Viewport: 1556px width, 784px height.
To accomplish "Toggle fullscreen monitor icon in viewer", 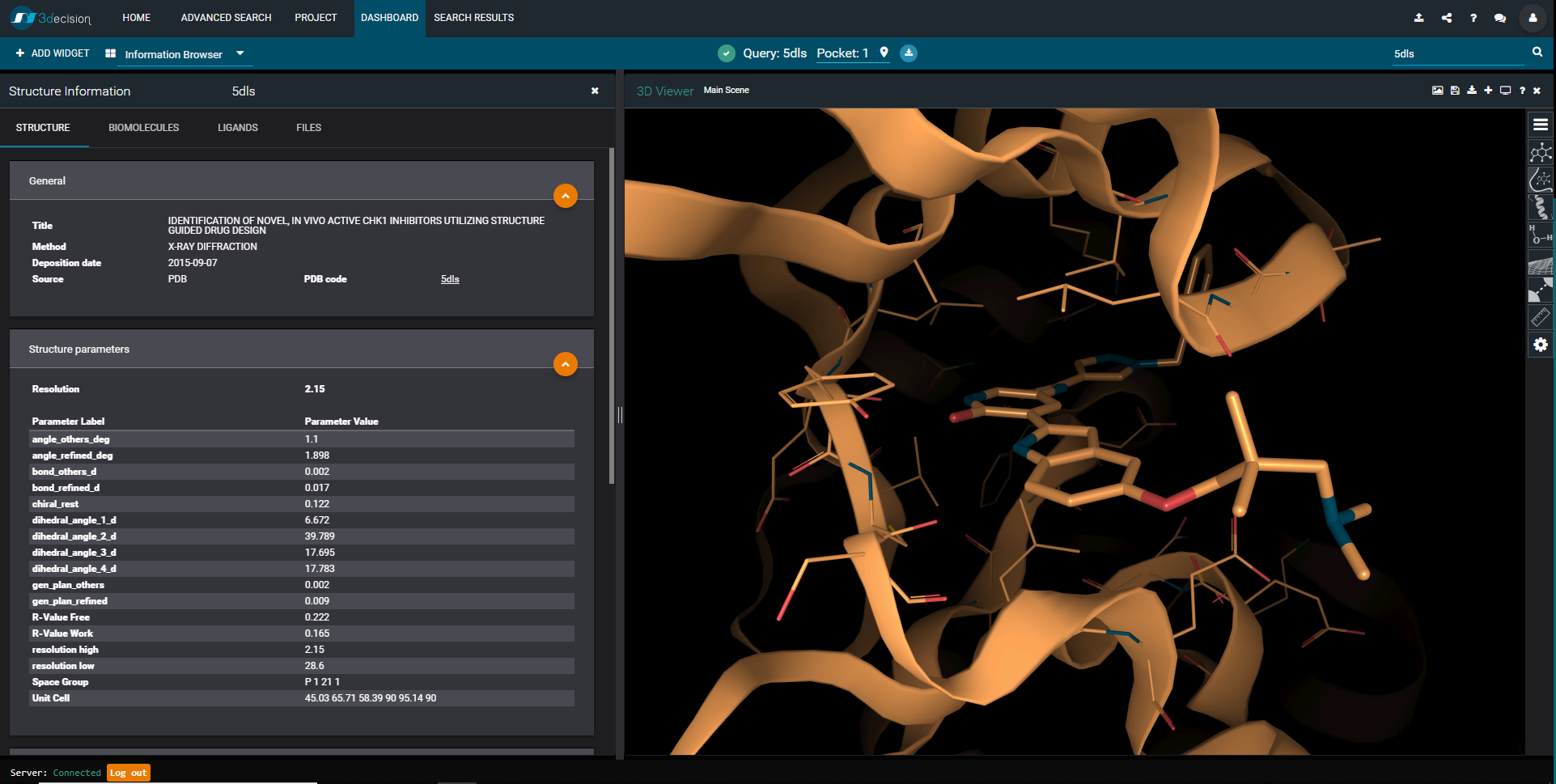I will point(1505,91).
